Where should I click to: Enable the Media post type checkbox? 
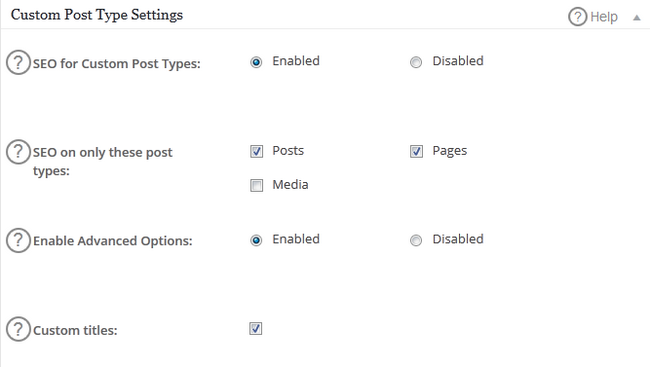tap(257, 185)
